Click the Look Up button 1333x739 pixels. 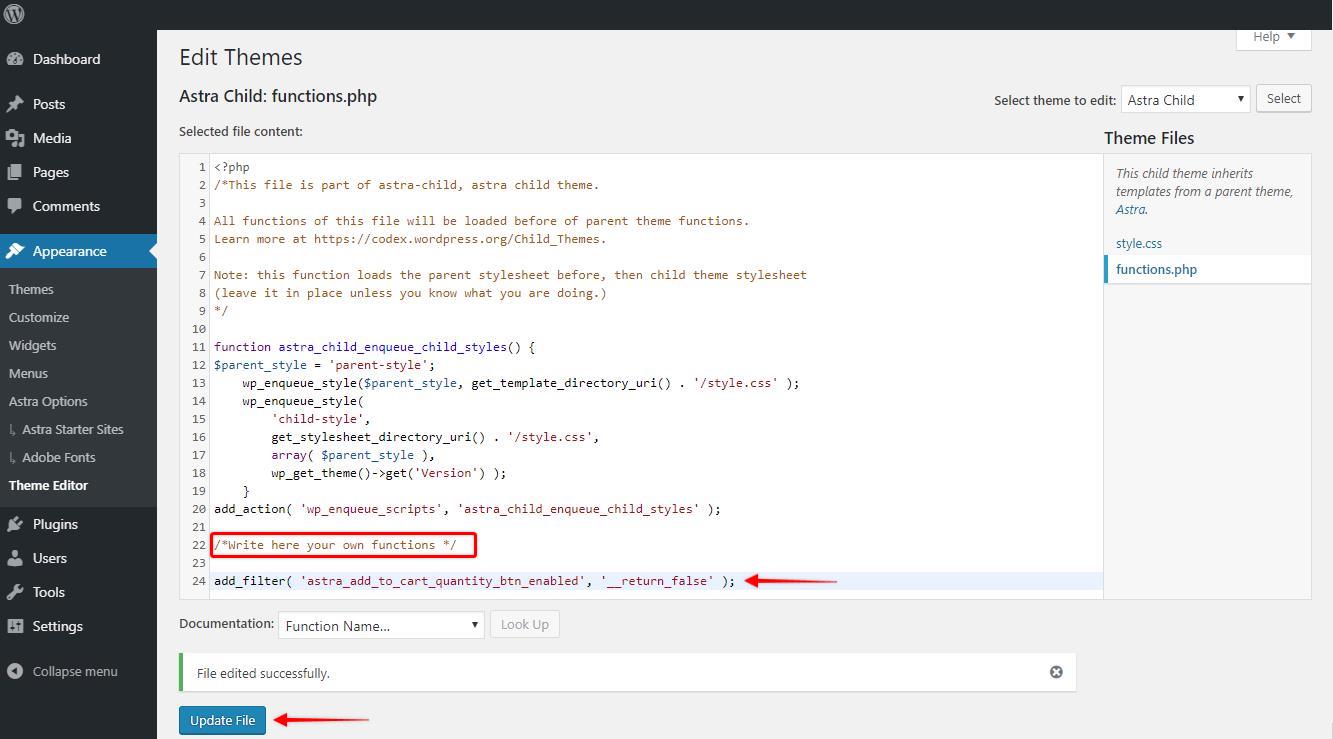pos(525,624)
